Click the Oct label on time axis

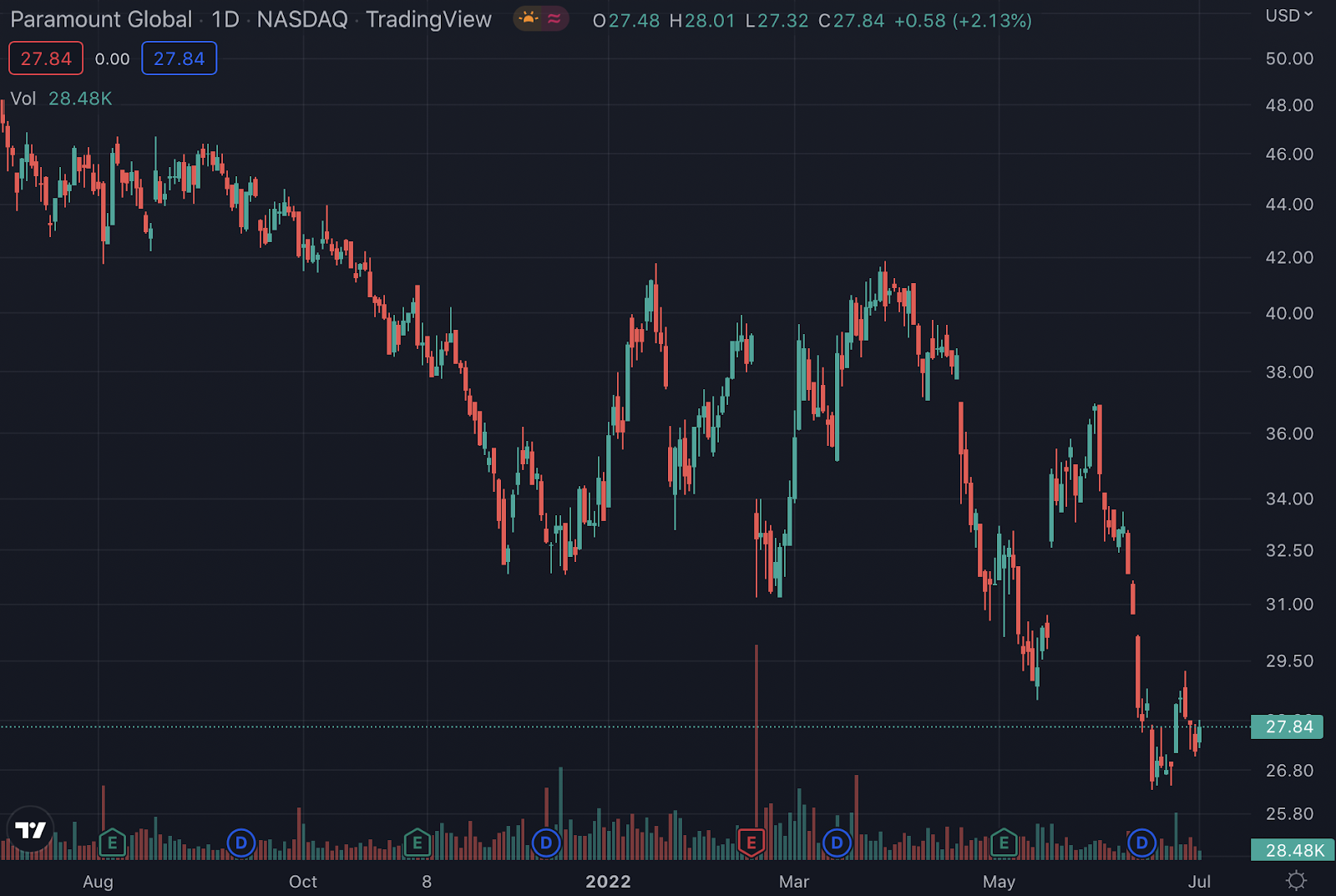(x=303, y=882)
